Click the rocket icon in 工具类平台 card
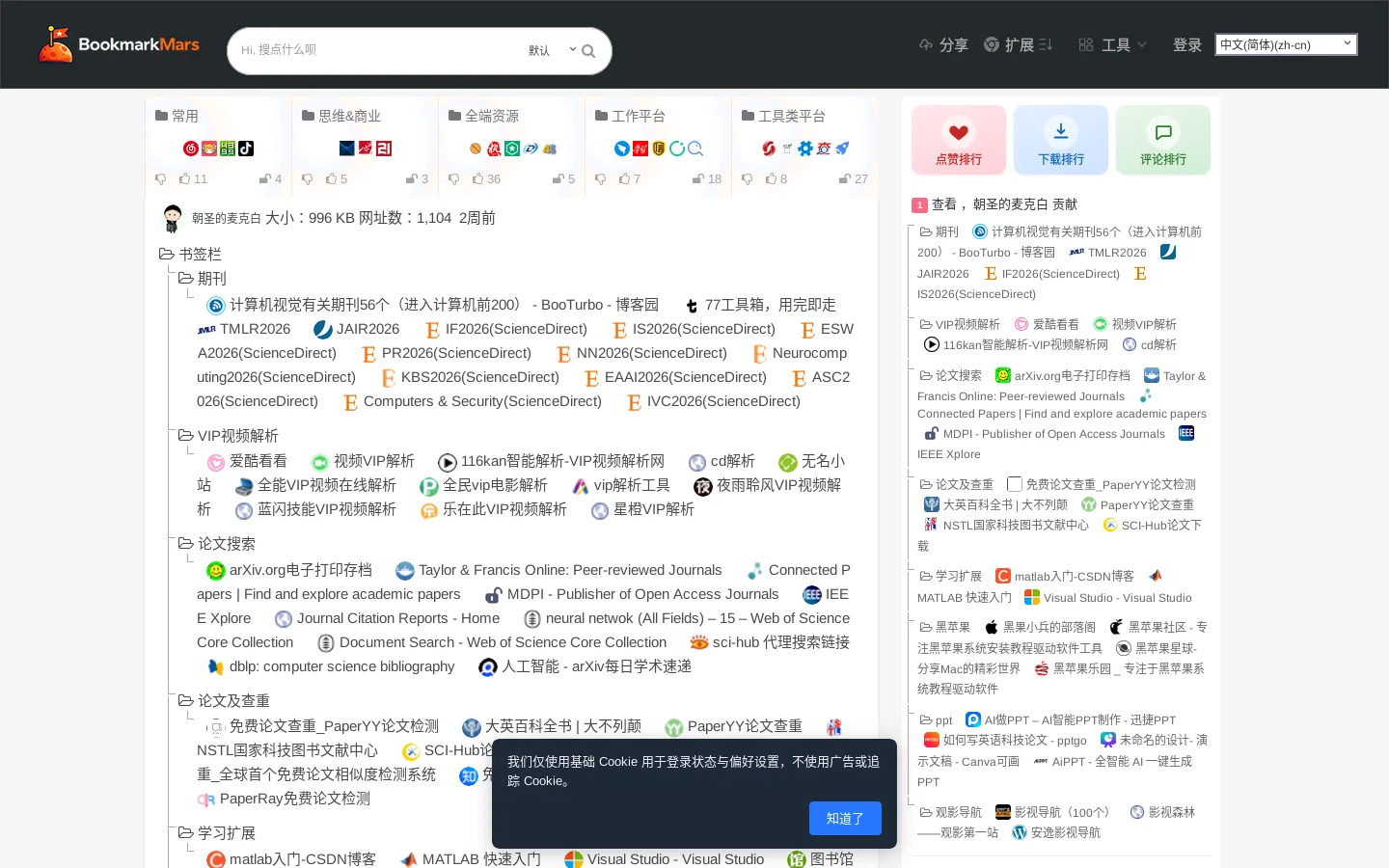1389x868 pixels. (x=842, y=149)
